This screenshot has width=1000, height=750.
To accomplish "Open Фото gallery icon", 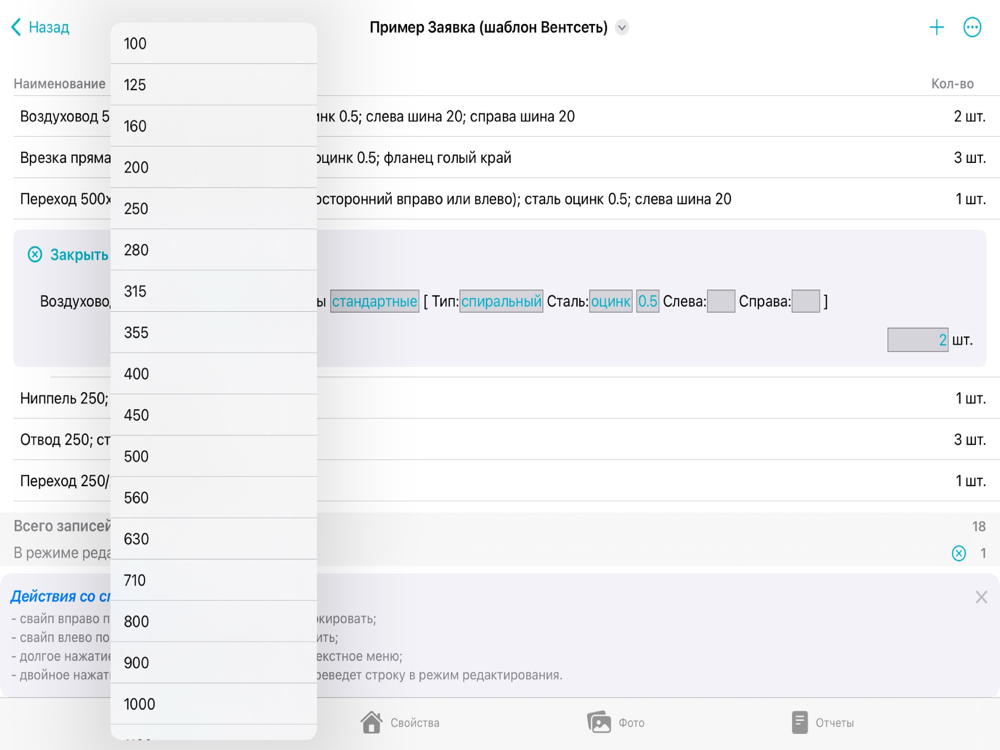I will [x=599, y=723].
